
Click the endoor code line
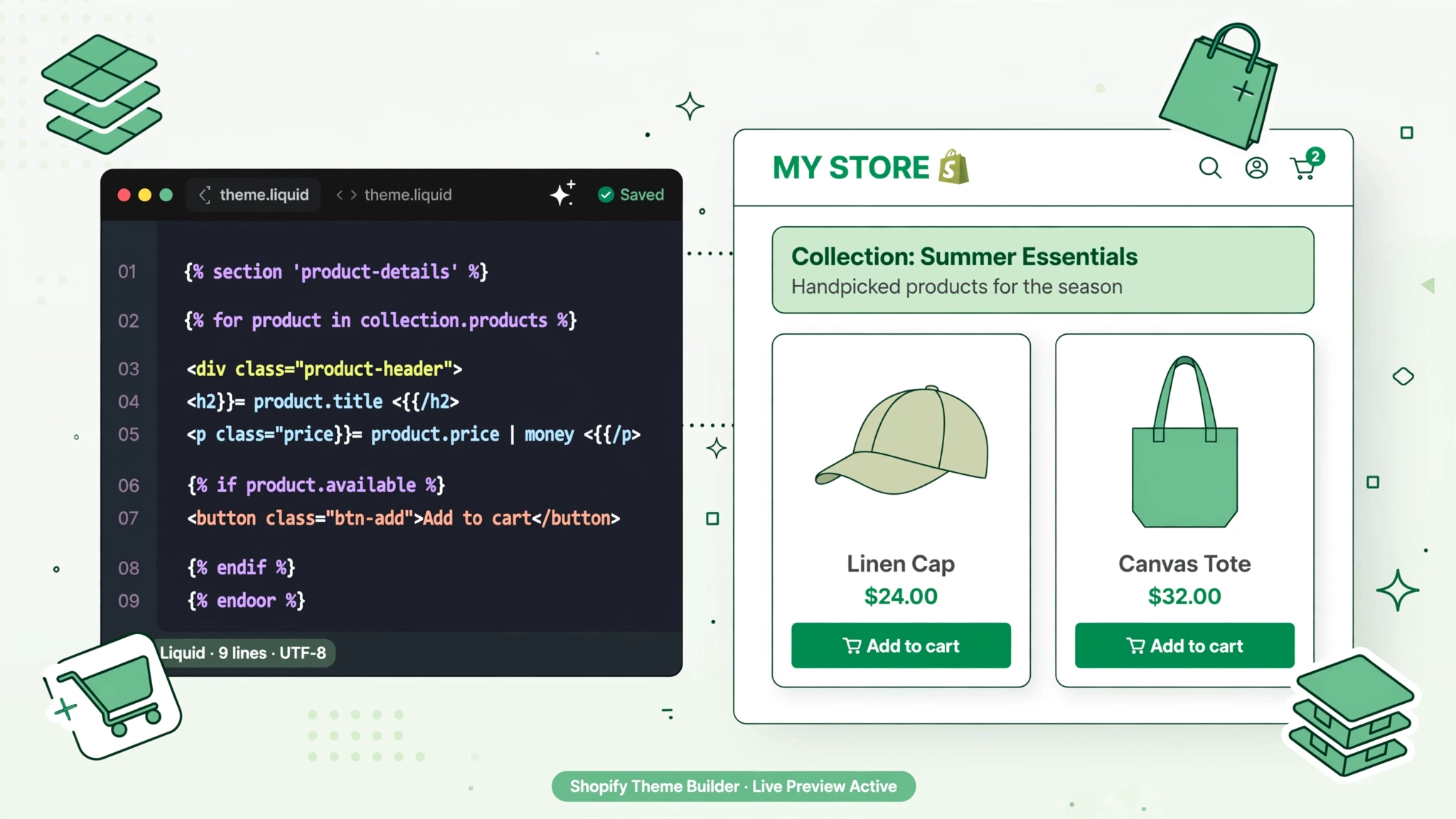click(x=246, y=601)
